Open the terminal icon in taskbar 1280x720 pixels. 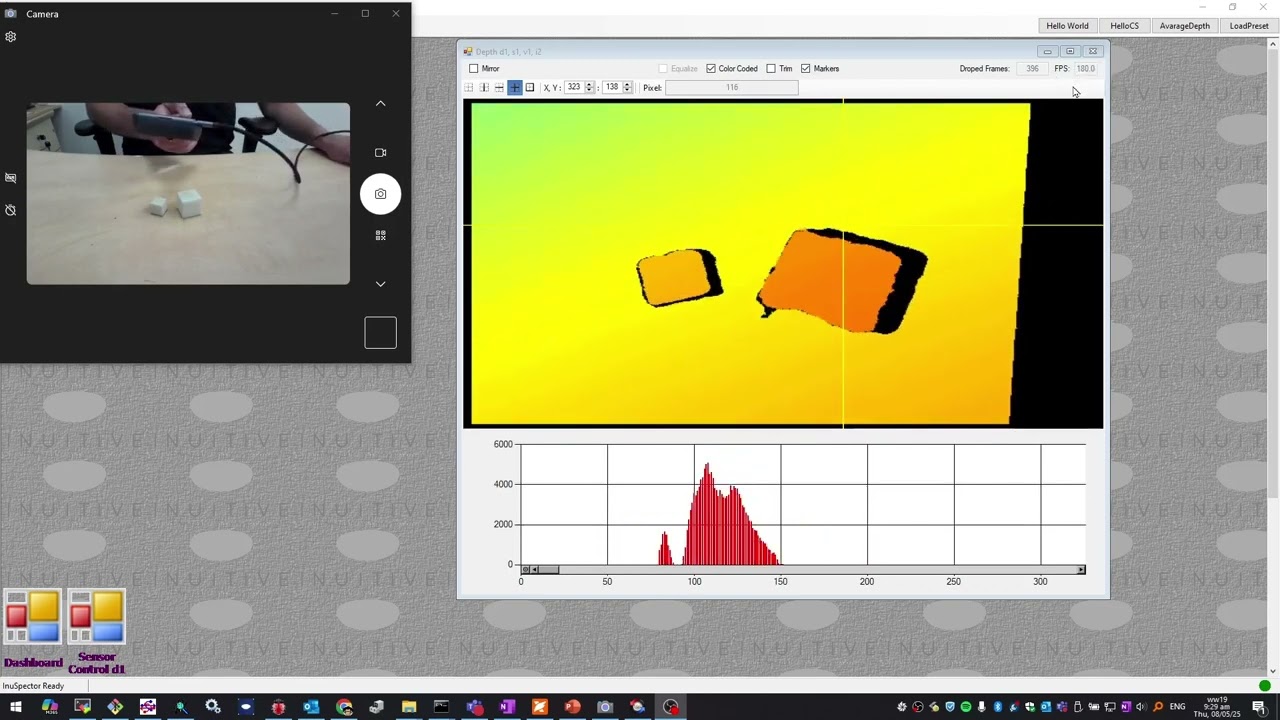[x=441, y=707]
